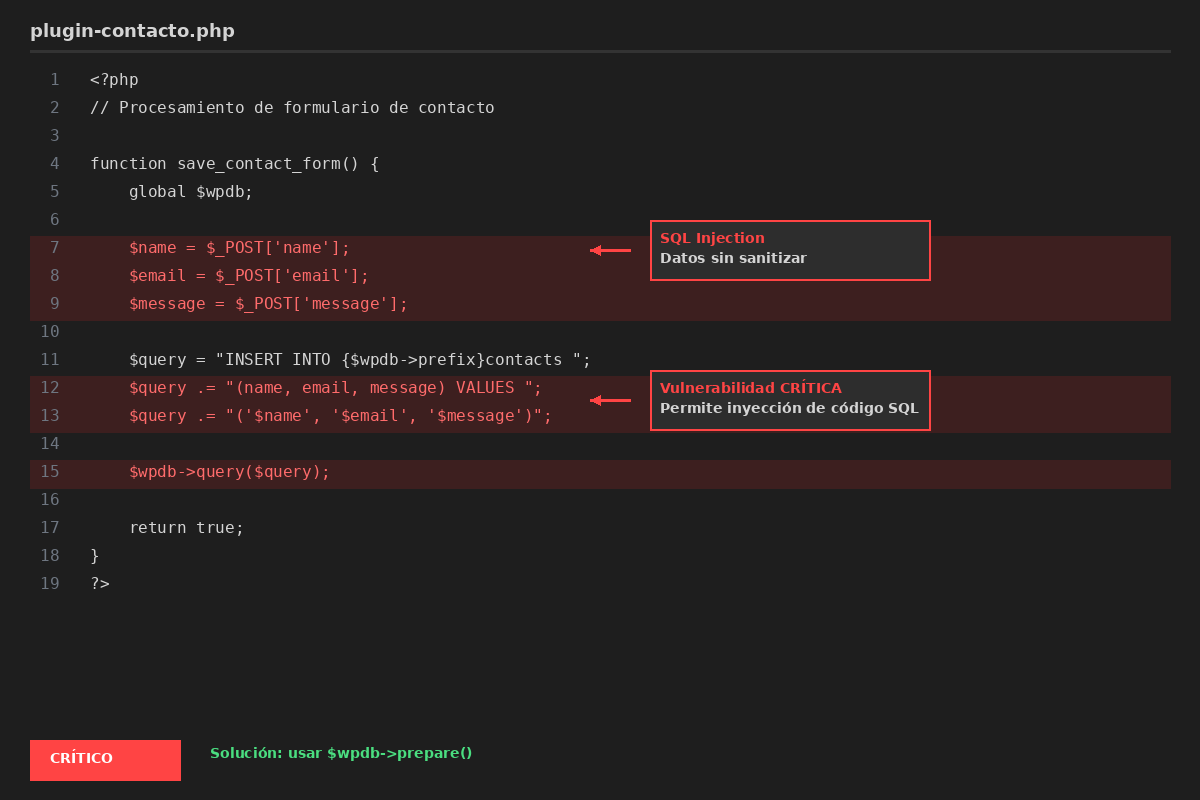This screenshot has height=800, width=1200.
Task: Click the $wpdb->query($query) line
Action: [229, 472]
